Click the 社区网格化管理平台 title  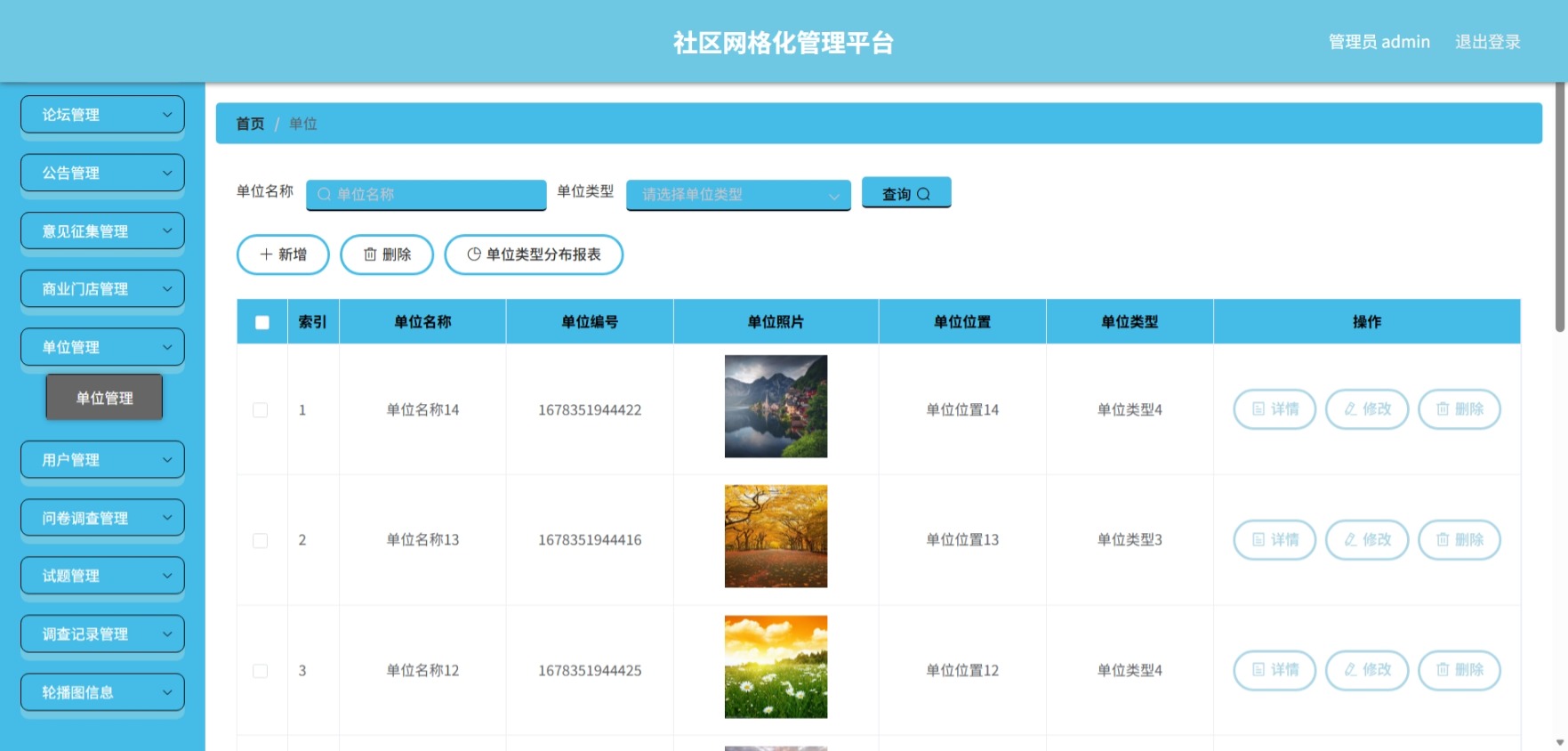click(784, 42)
